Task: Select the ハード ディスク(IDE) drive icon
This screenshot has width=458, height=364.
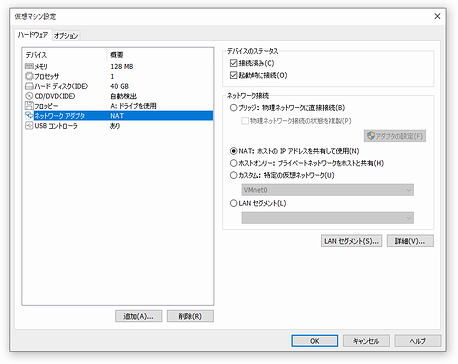Action: pos(29,86)
